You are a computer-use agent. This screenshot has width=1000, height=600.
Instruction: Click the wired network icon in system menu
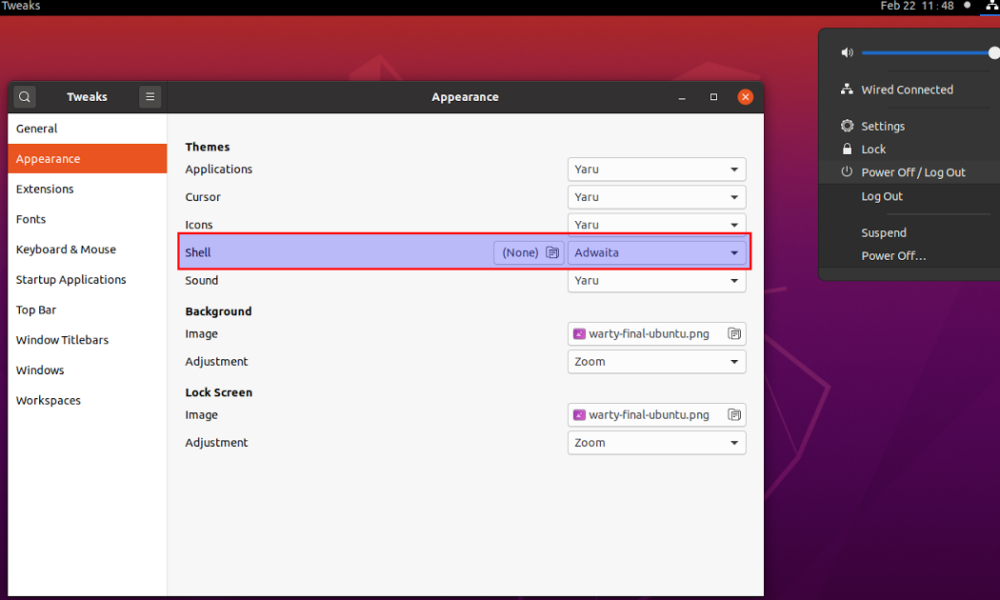point(847,89)
